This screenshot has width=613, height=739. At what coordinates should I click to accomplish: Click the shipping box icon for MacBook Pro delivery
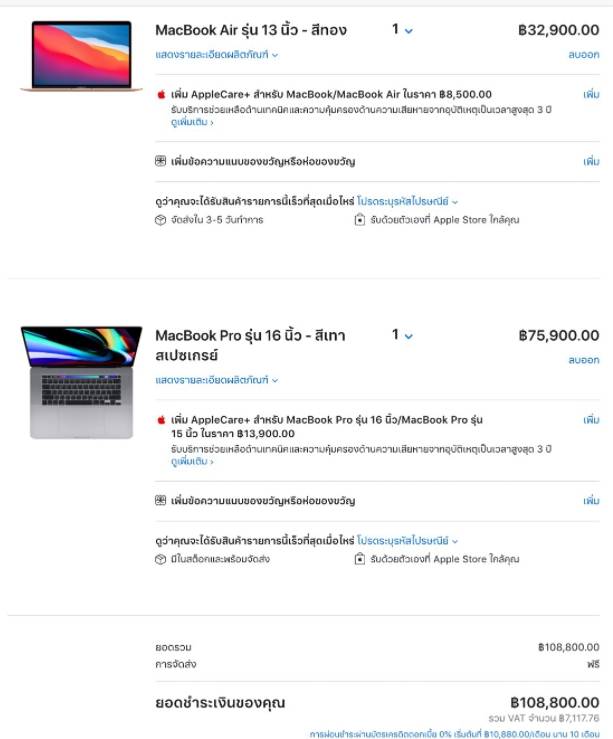pyautogui.click(x=161, y=559)
